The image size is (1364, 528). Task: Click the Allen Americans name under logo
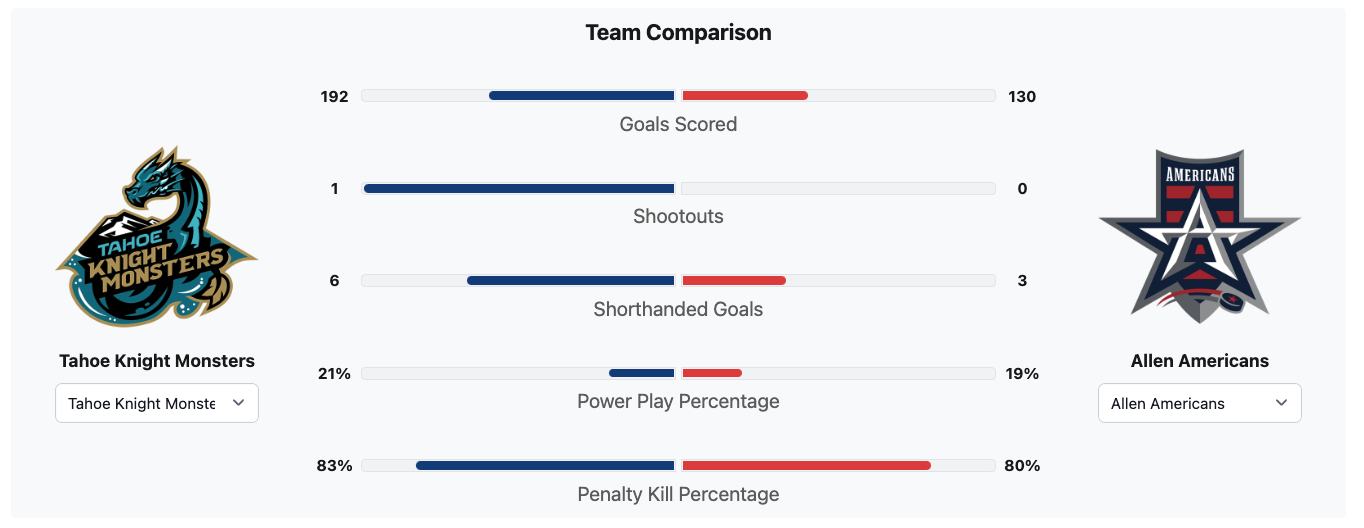pos(1199,361)
